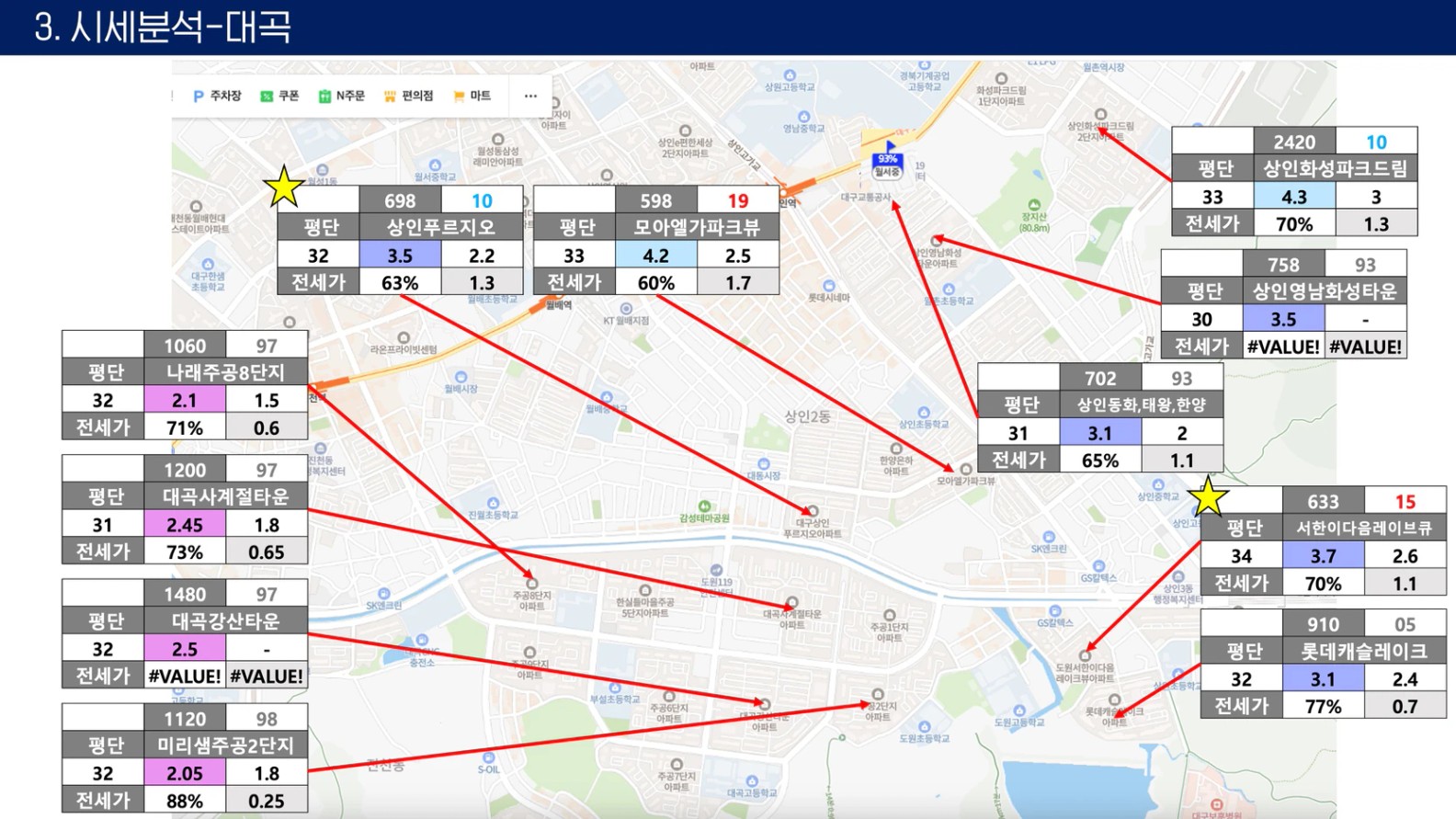Click the S-OIL gas station marker
The image size is (1456, 819).
pos(488,763)
